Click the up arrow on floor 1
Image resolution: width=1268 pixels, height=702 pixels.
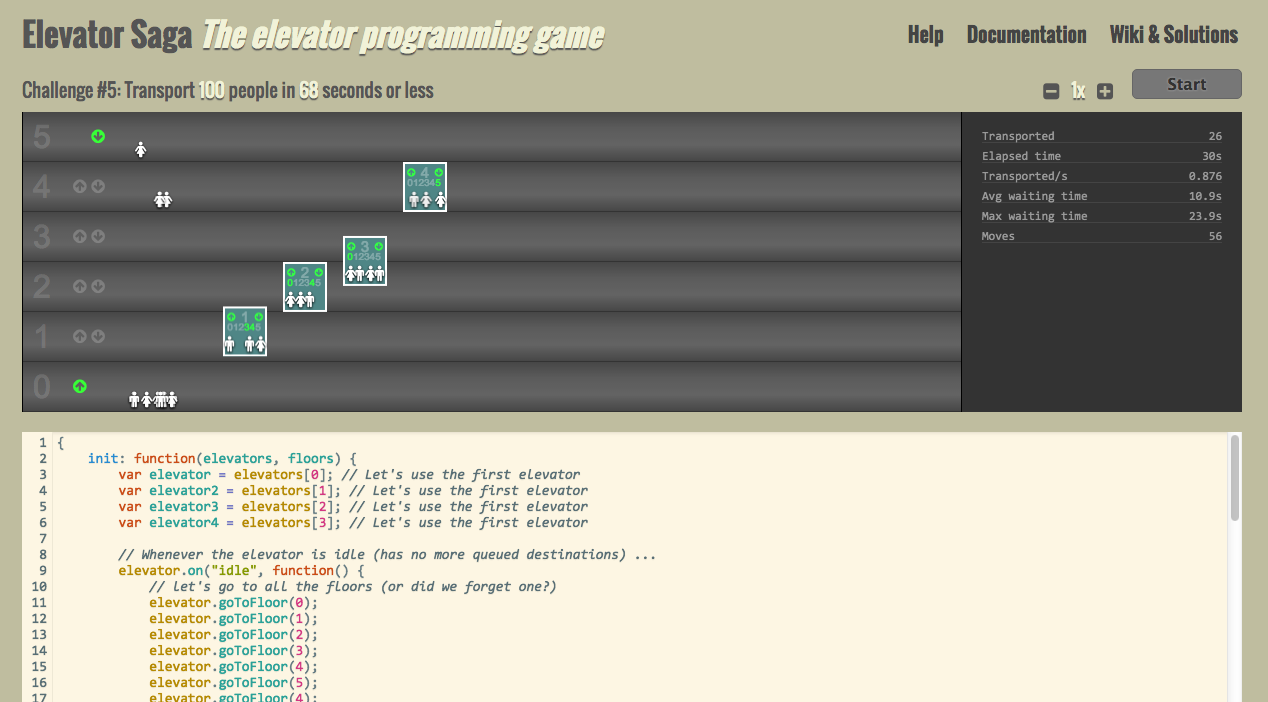pyautogui.click(x=80, y=336)
